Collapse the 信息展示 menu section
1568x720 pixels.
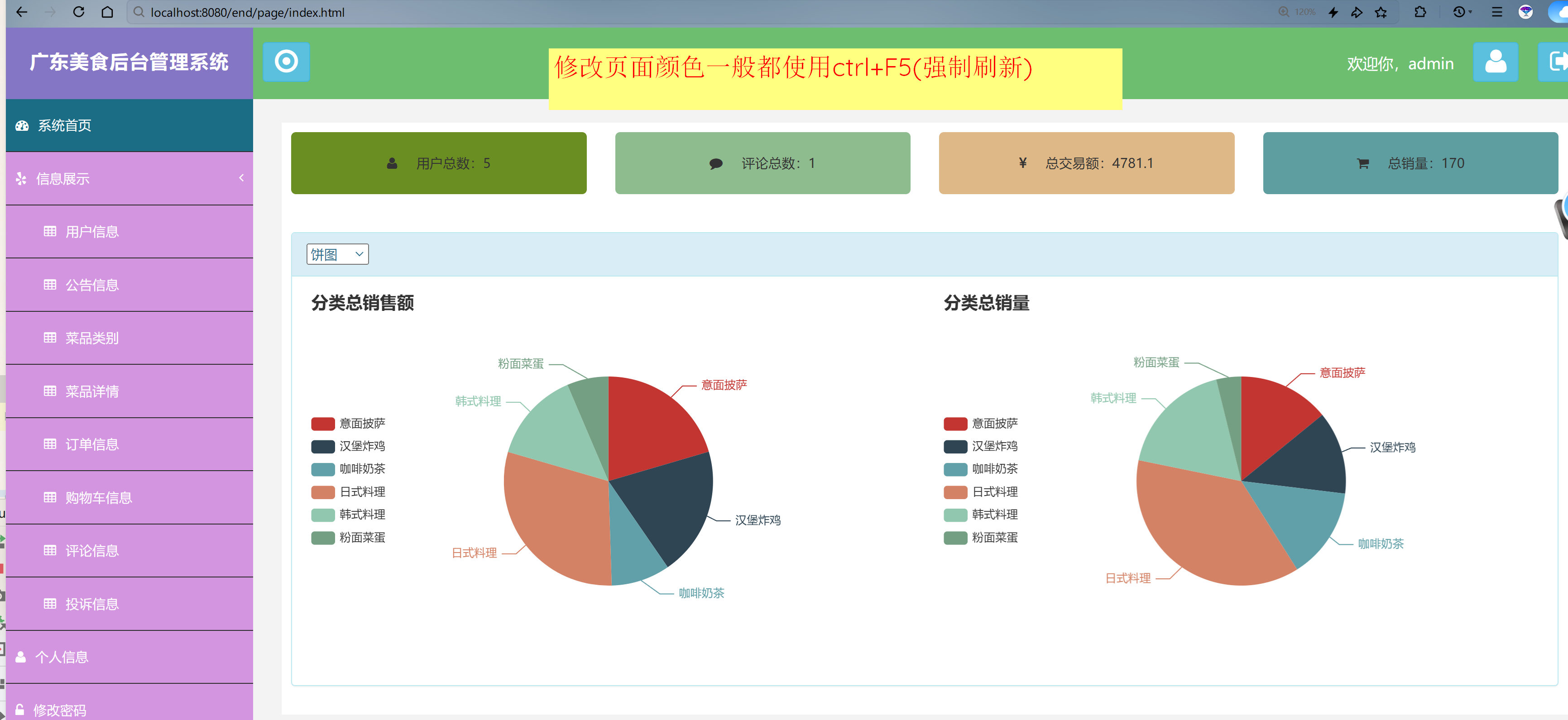(241, 178)
